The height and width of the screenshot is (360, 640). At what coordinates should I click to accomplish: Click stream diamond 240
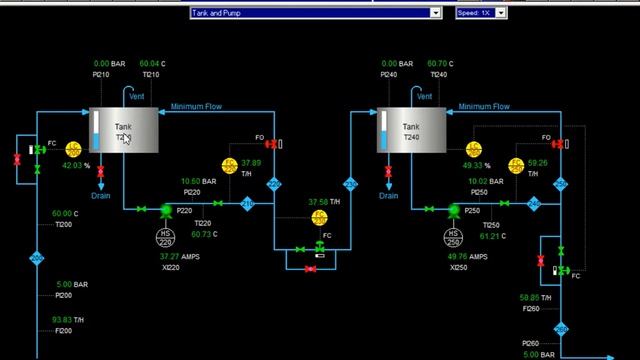534,204
